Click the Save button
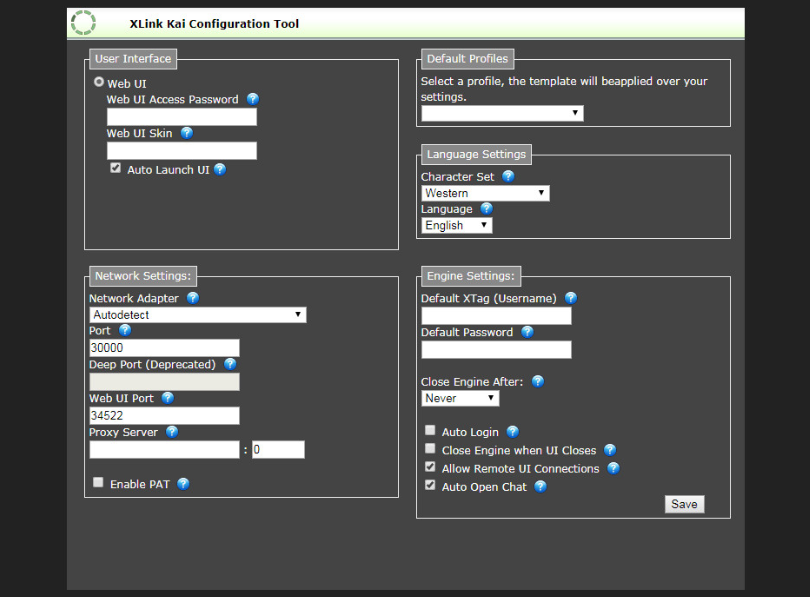 (684, 504)
